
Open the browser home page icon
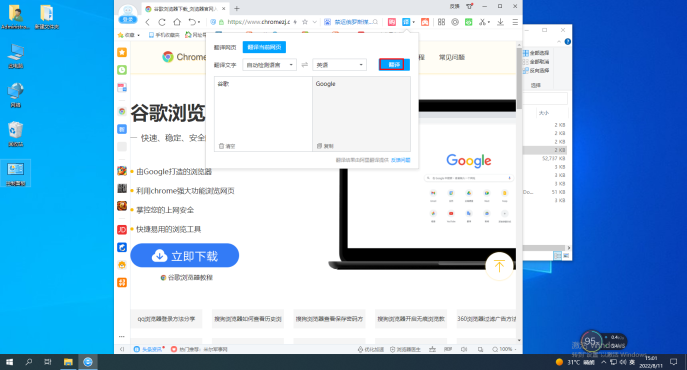[177, 22]
